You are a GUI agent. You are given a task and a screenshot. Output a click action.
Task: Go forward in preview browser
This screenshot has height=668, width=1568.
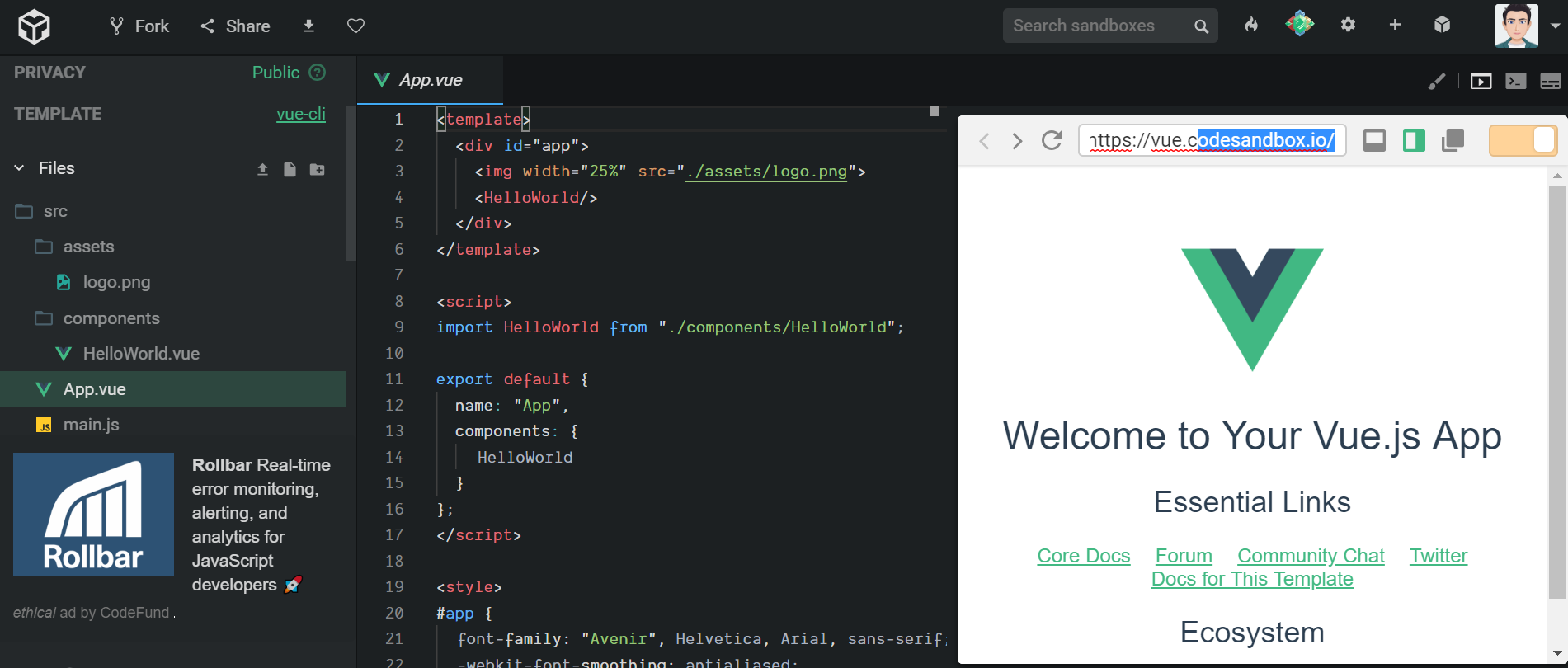pyautogui.click(x=1017, y=141)
